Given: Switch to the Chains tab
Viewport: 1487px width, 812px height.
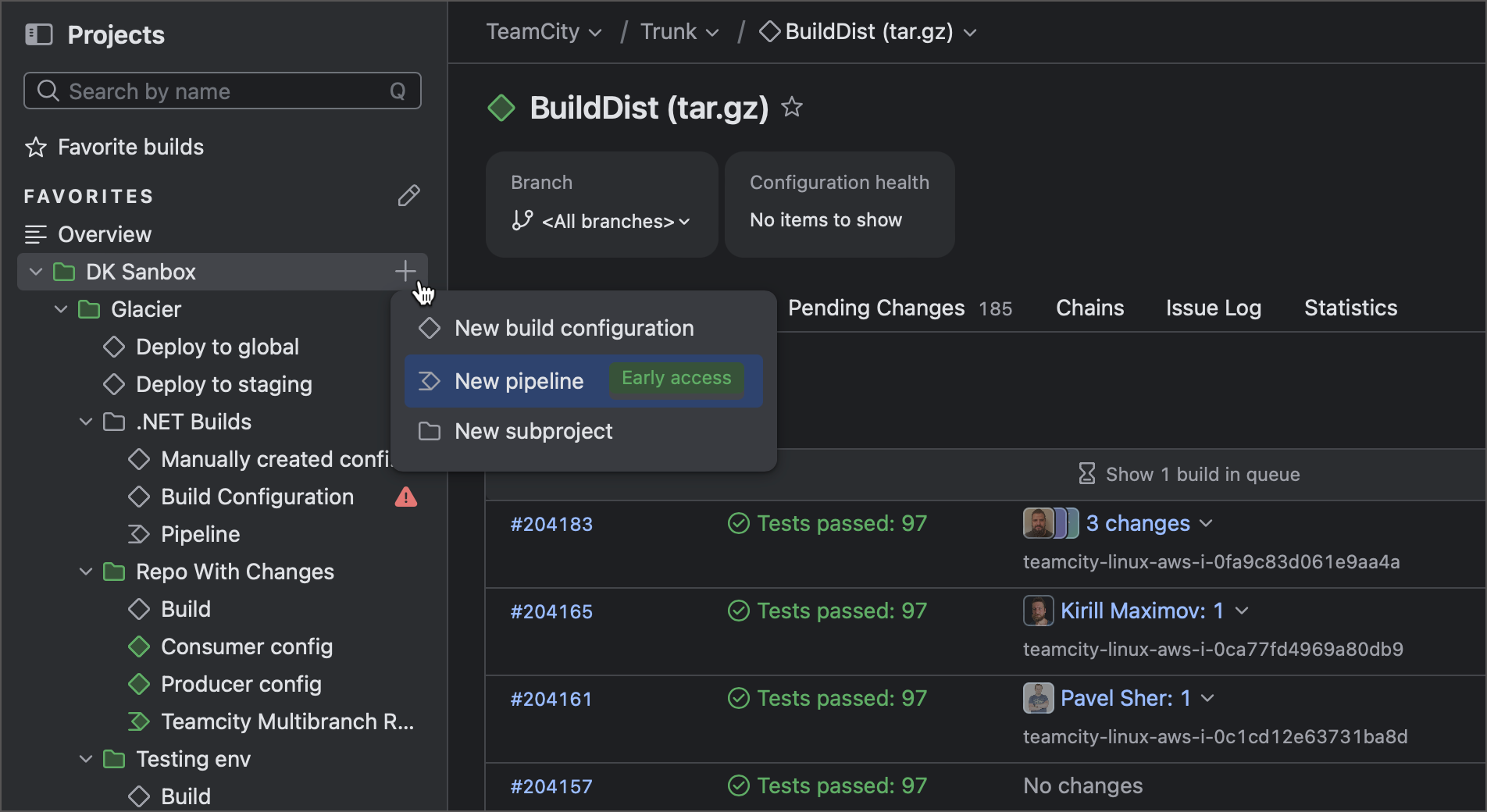Looking at the screenshot, I should click(x=1090, y=308).
